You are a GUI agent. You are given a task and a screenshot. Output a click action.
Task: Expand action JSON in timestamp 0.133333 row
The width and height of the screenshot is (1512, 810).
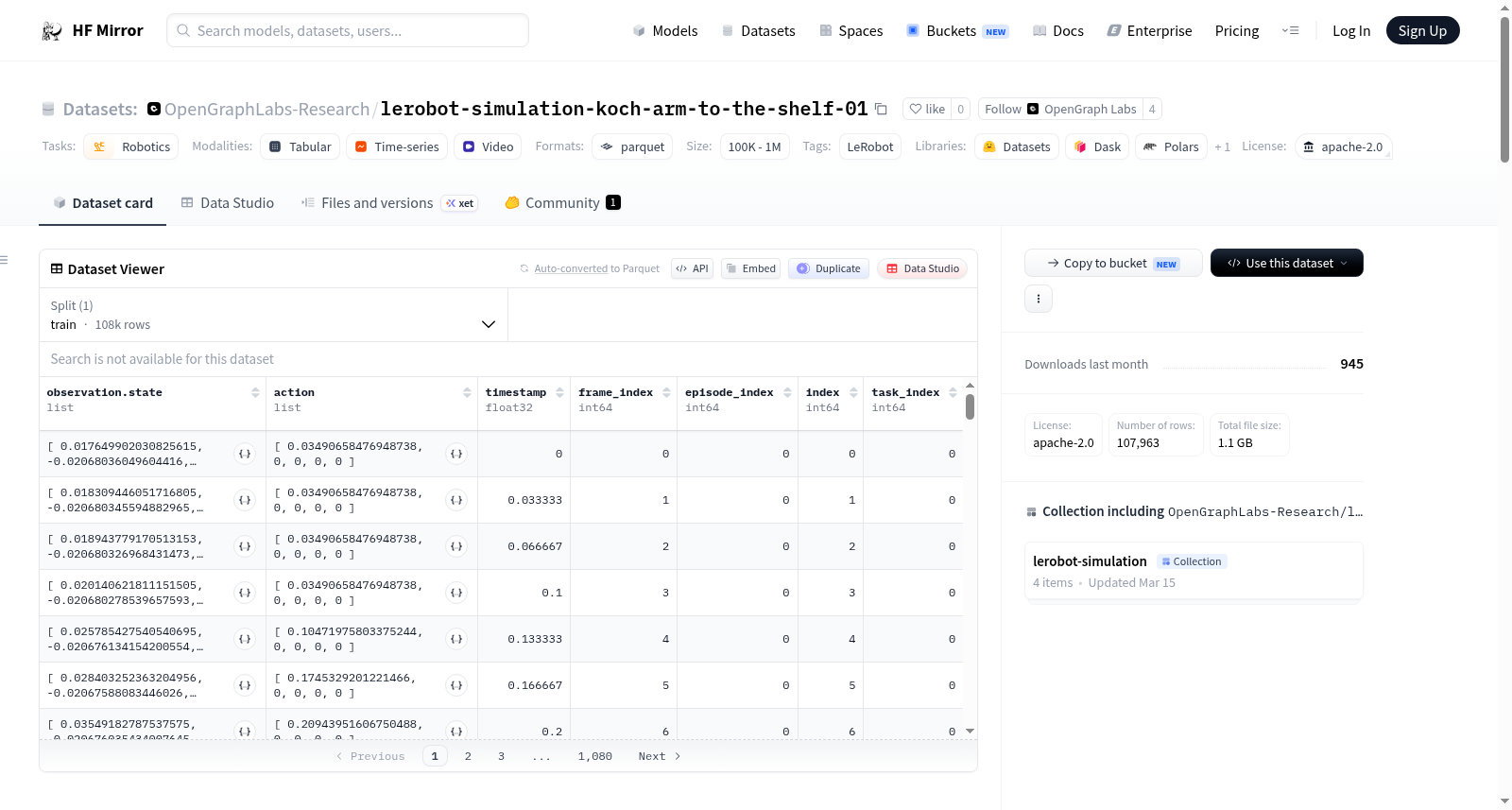pyautogui.click(x=456, y=639)
